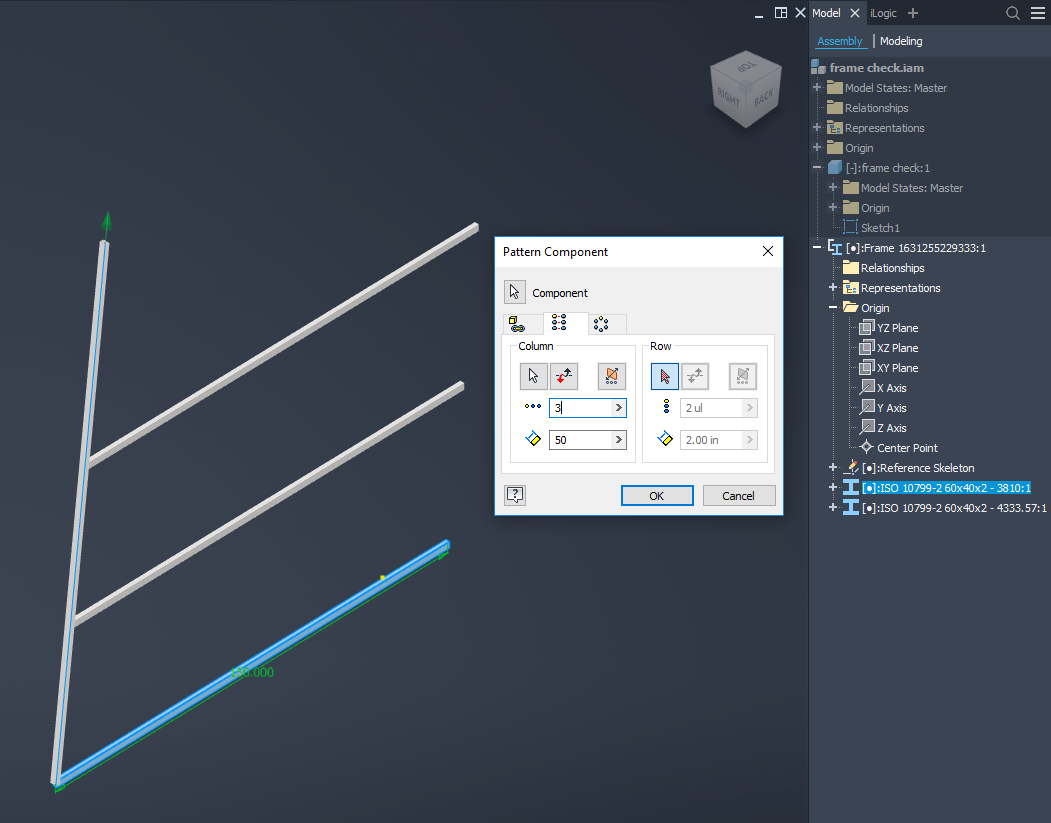This screenshot has height=823, width=1051.
Task: Click the 150.000 dimension in viewport
Action: [252, 672]
